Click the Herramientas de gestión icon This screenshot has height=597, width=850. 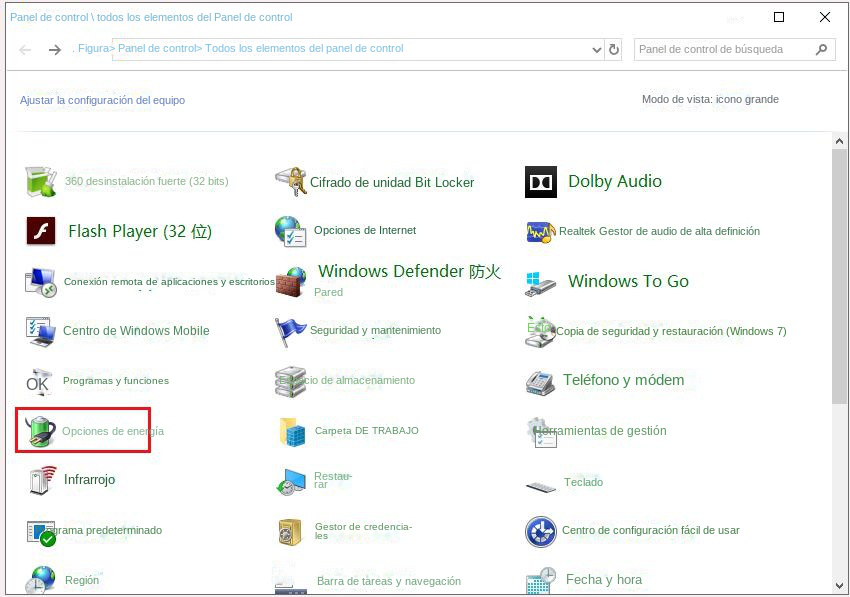[x=542, y=432]
